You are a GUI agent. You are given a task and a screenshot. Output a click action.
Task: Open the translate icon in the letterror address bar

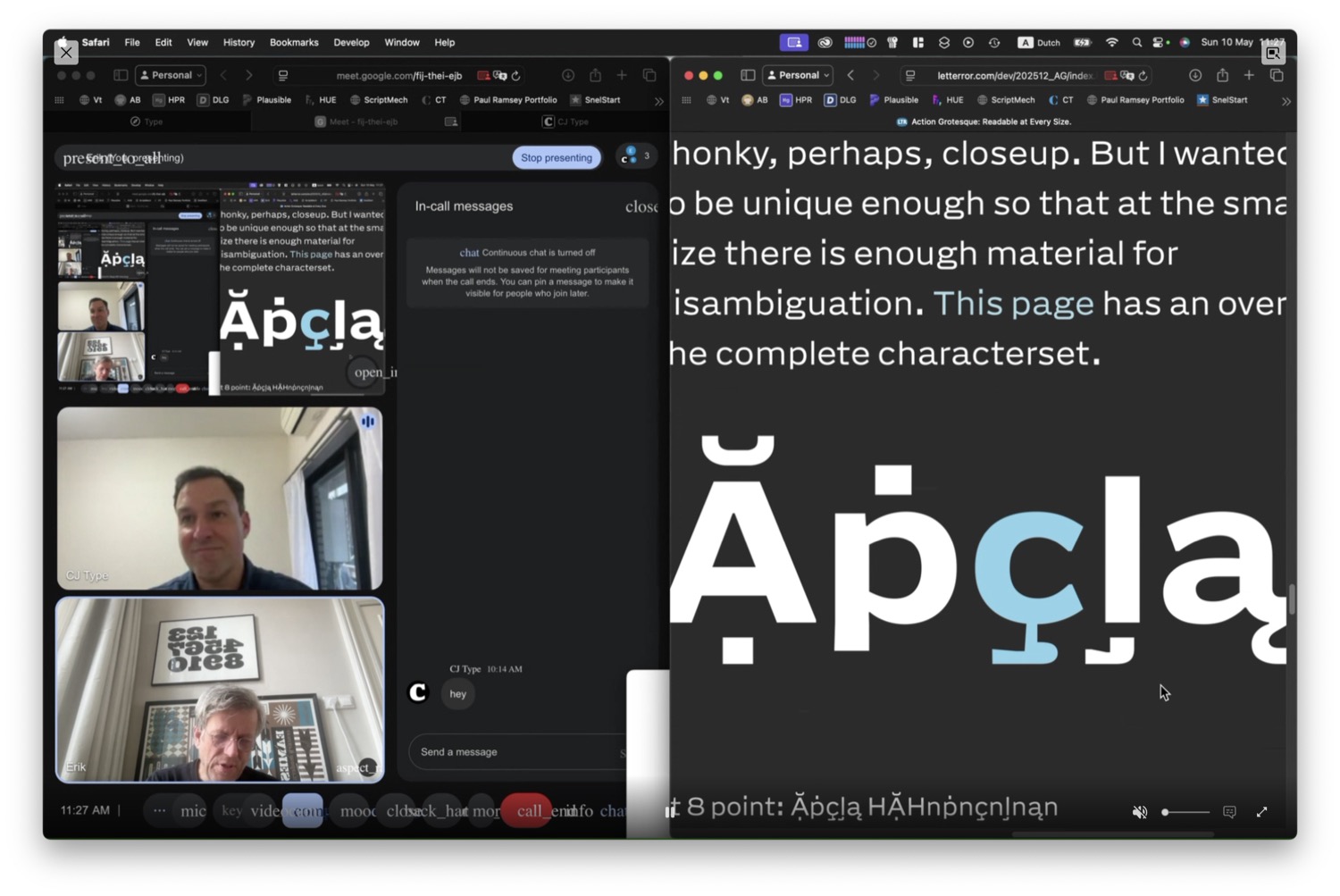[x=1127, y=76]
